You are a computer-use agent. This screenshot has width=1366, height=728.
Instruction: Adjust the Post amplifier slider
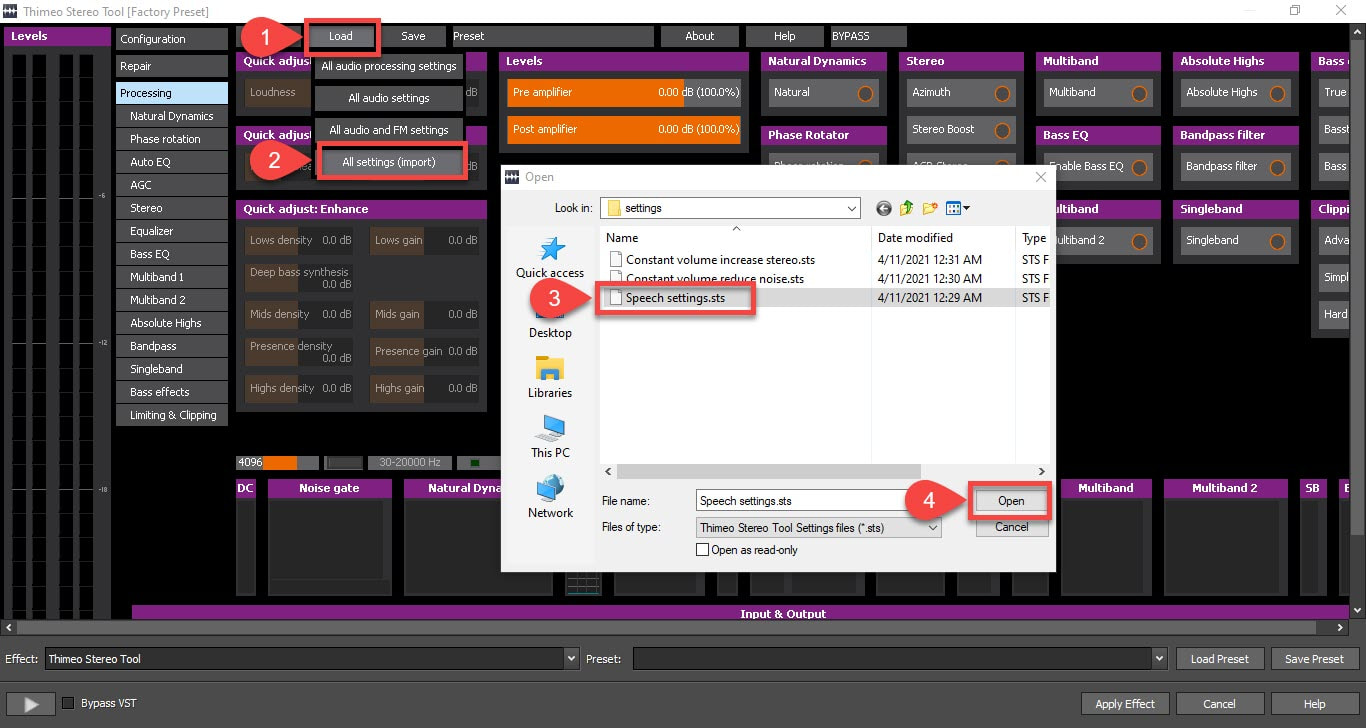click(x=624, y=129)
